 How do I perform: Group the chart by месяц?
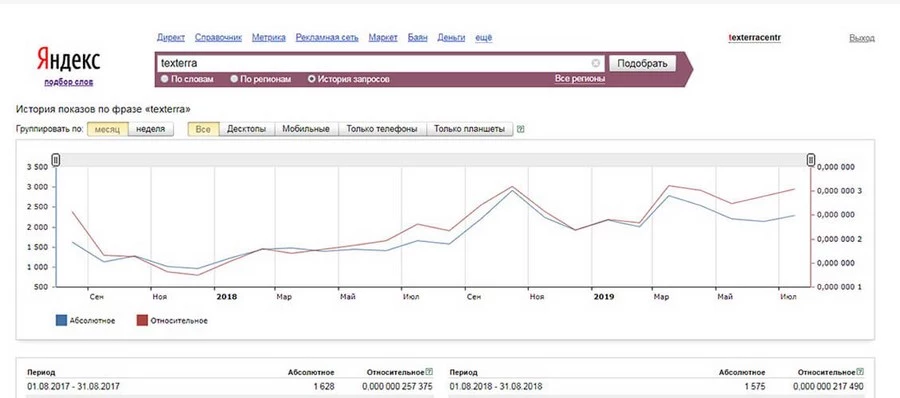(x=107, y=129)
